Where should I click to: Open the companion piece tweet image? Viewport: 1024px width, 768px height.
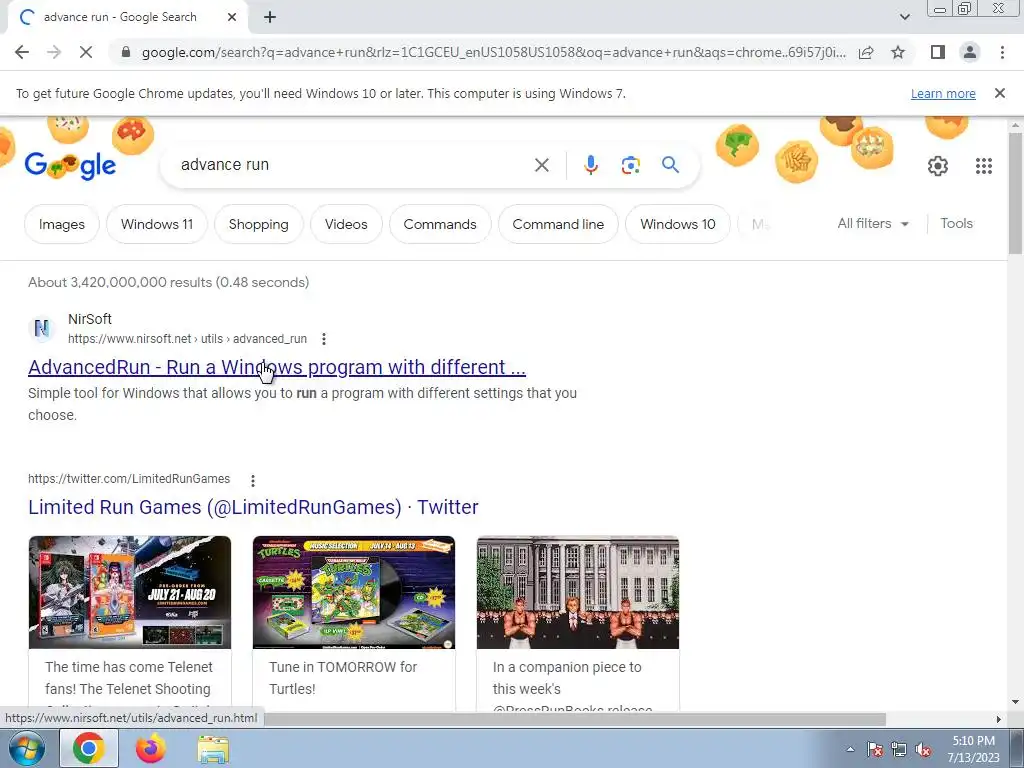pyautogui.click(x=578, y=592)
